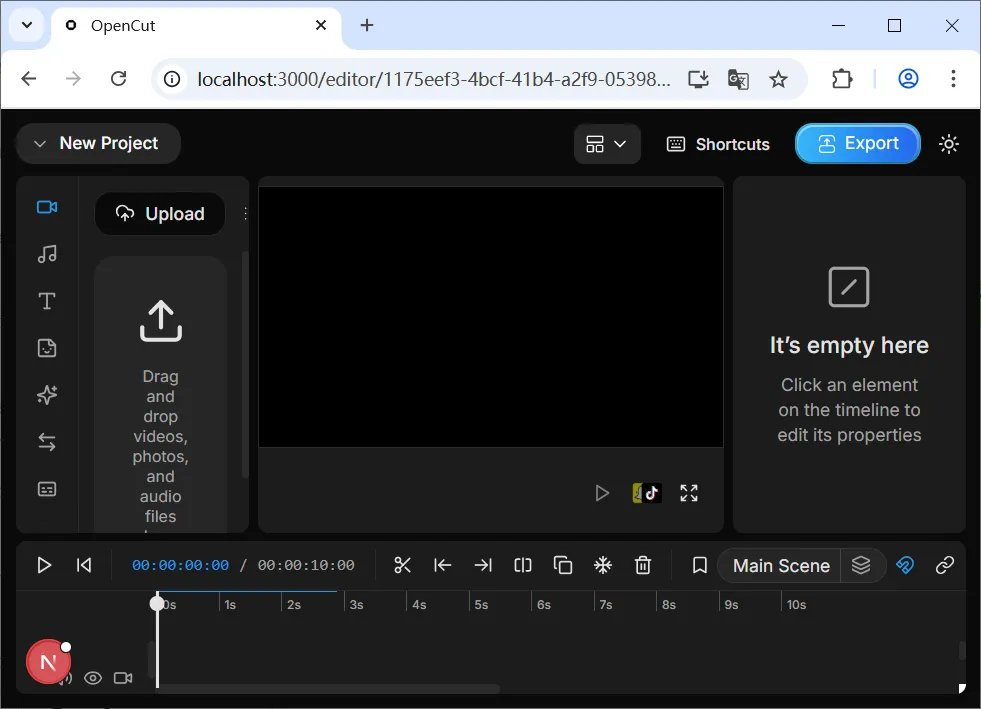Open the Stickers panel
The width and height of the screenshot is (981, 709).
pyautogui.click(x=47, y=348)
